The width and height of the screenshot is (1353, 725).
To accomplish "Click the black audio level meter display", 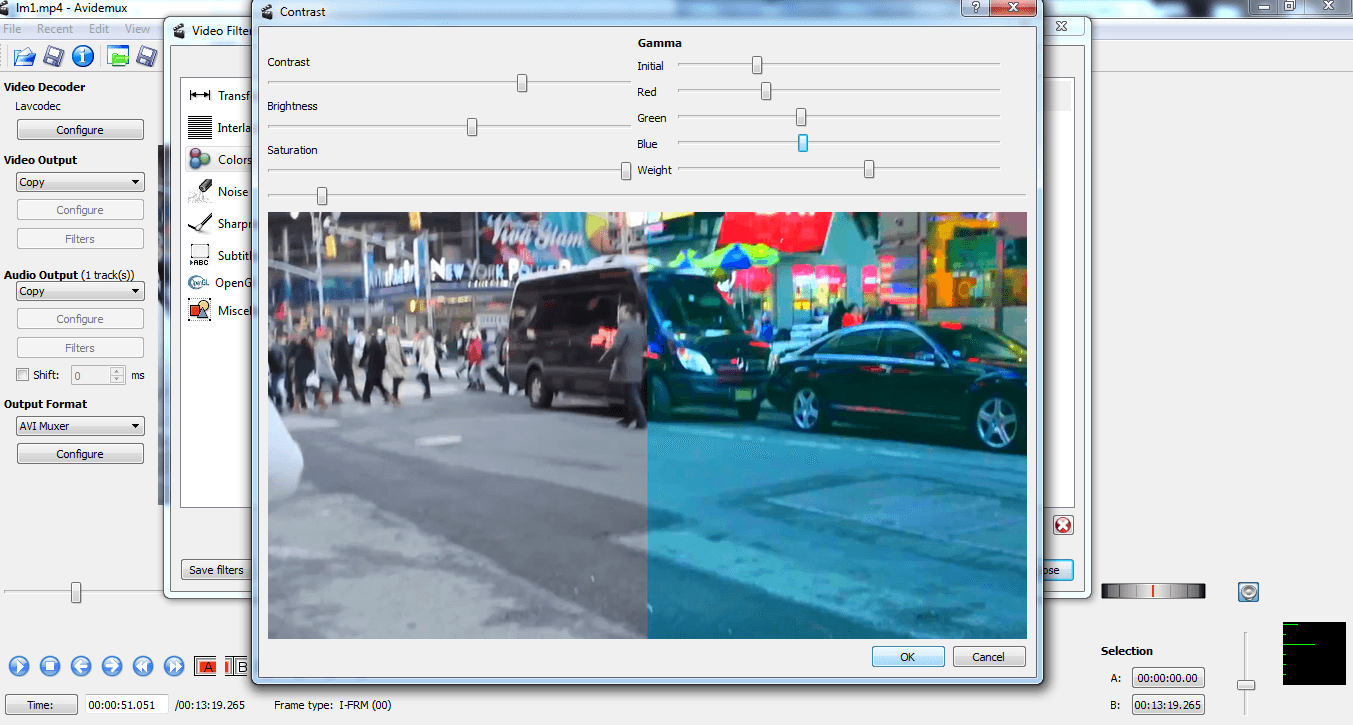I will click(1314, 654).
